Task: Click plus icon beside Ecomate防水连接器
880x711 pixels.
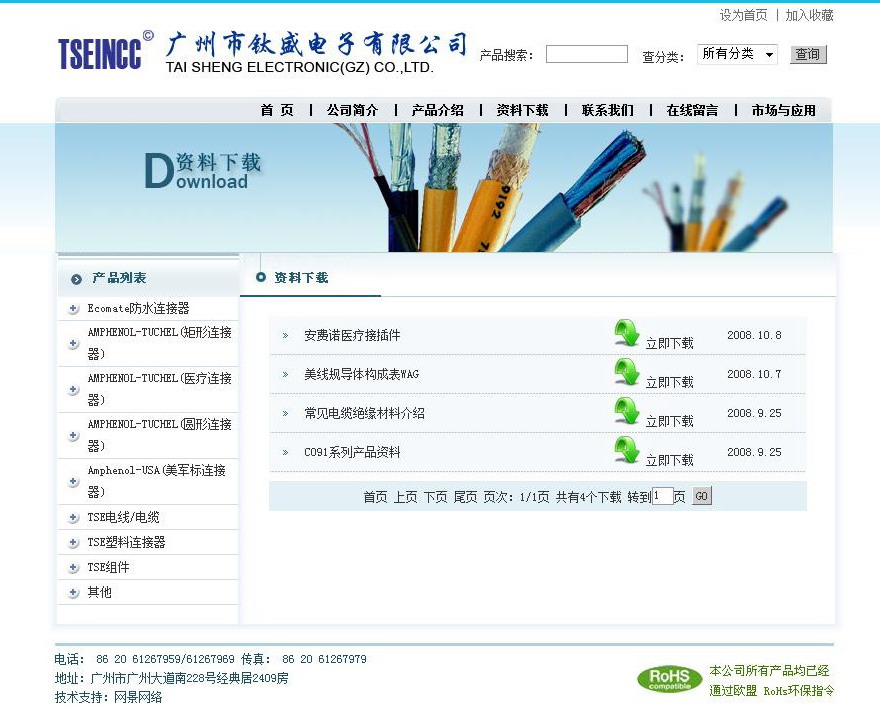Action: 73,309
